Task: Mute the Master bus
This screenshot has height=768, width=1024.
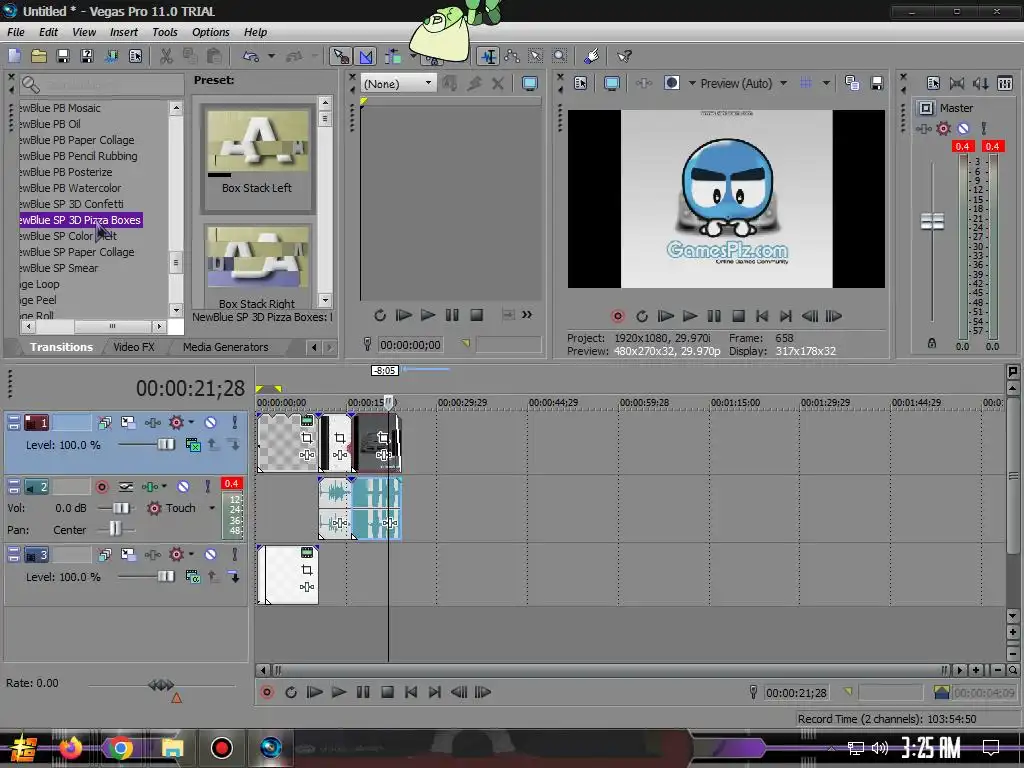Action: click(963, 129)
